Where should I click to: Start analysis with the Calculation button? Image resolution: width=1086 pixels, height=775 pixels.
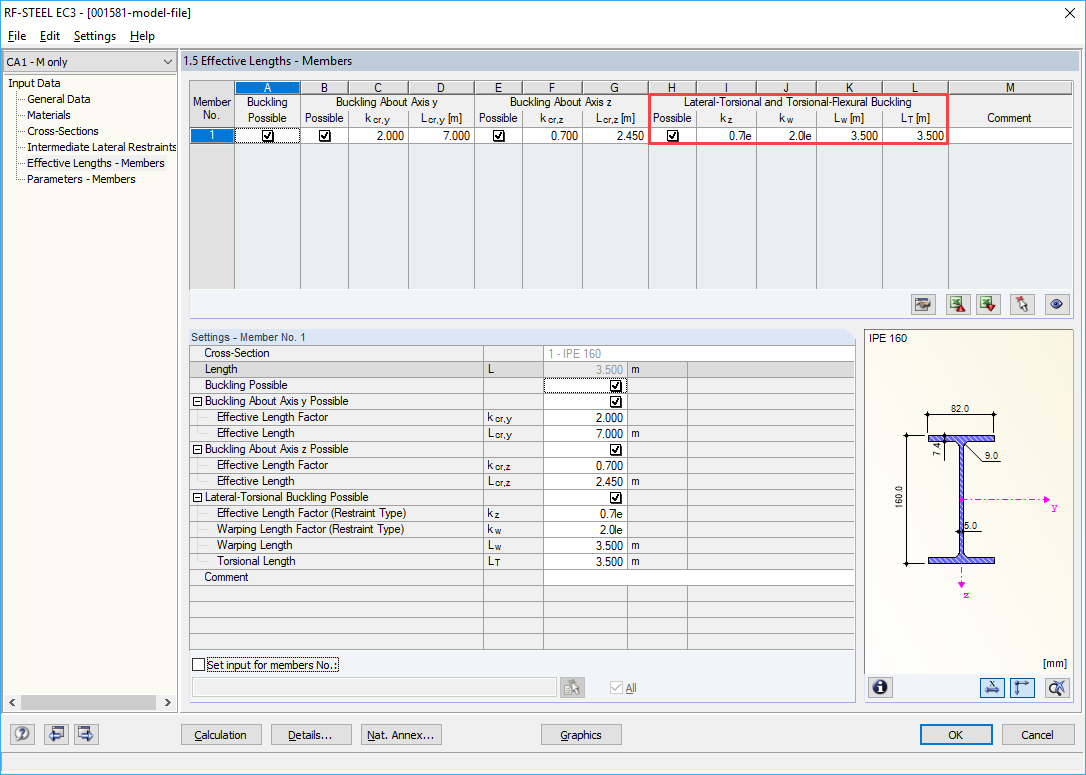[x=221, y=734]
